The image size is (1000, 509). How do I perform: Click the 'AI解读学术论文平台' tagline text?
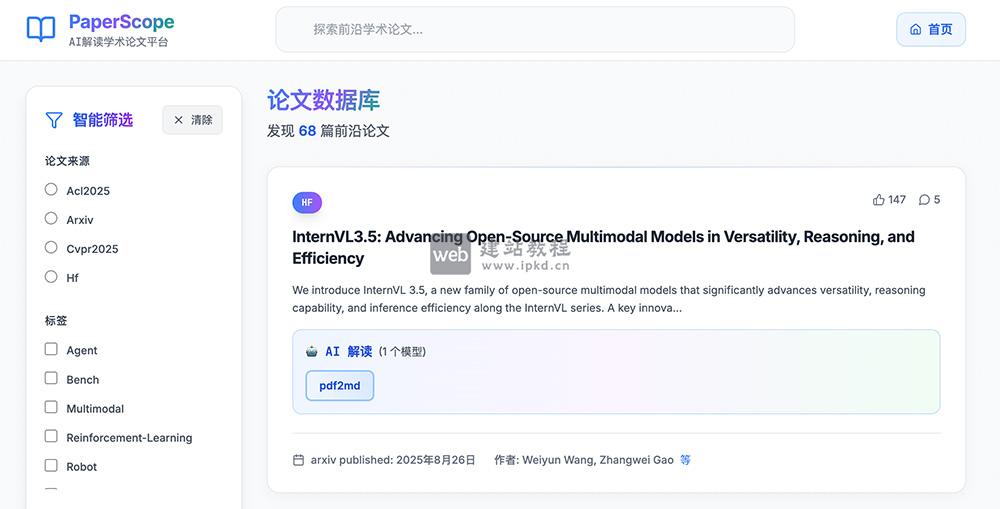(119, 42)
